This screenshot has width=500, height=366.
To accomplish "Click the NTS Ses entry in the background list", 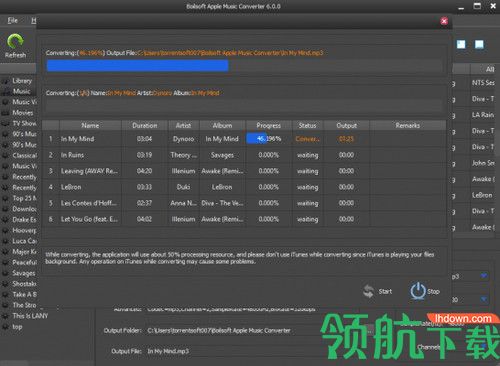I will point(483,83).
